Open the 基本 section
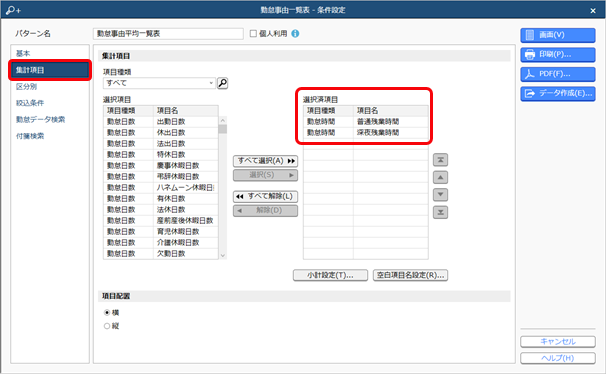 49,53
